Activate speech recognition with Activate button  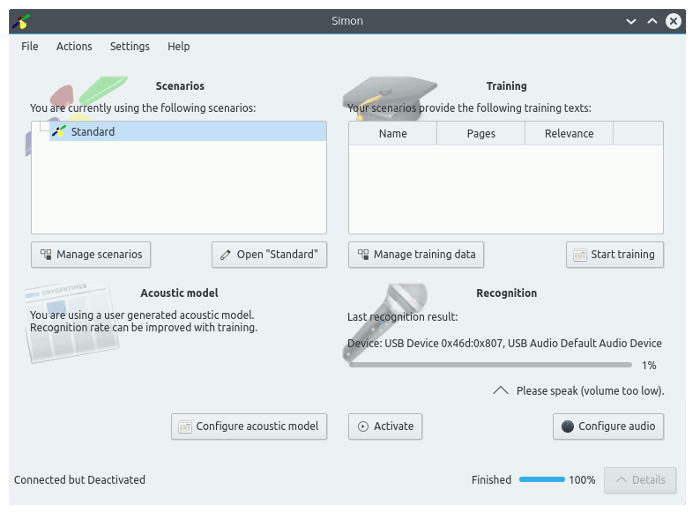(385, 426)
